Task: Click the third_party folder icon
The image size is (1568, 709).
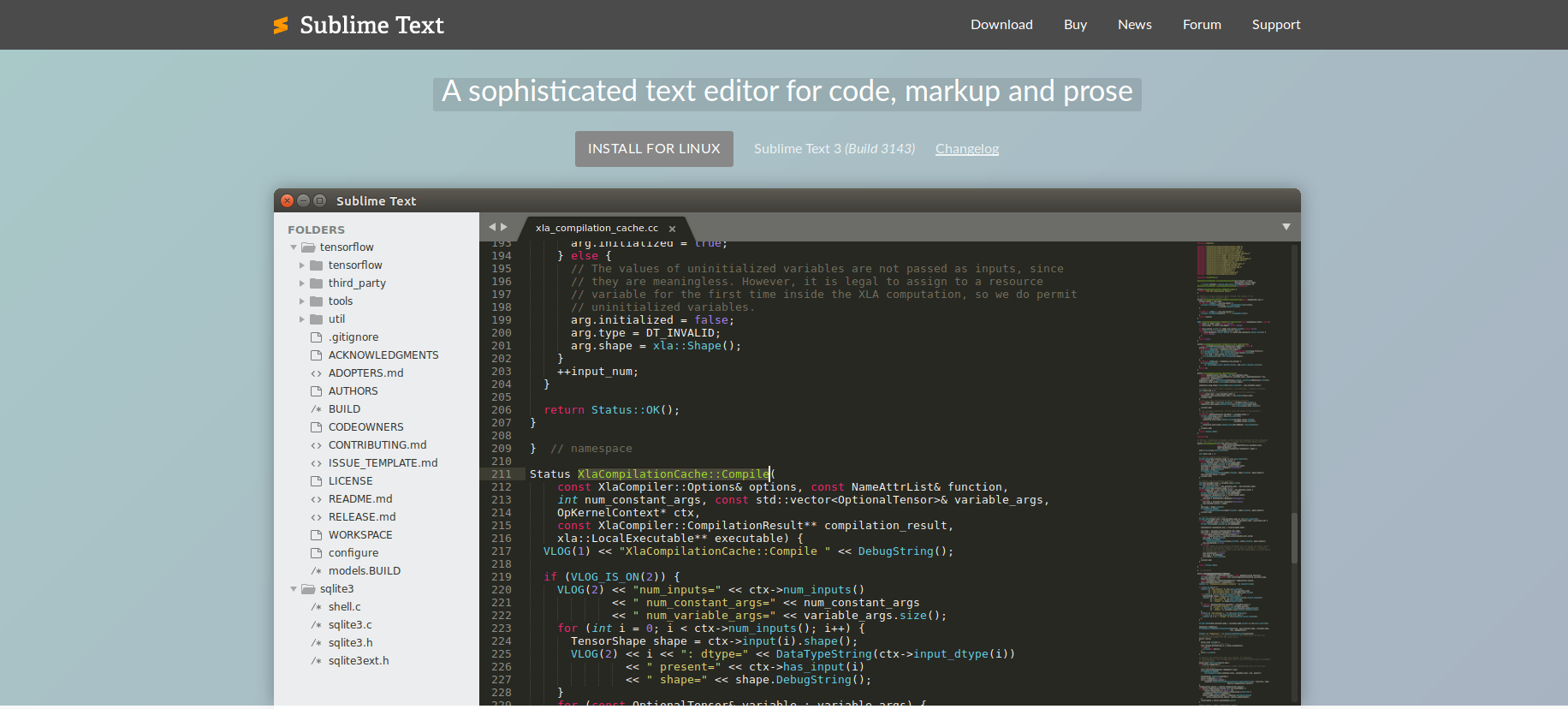Action: tap(316, 283)
